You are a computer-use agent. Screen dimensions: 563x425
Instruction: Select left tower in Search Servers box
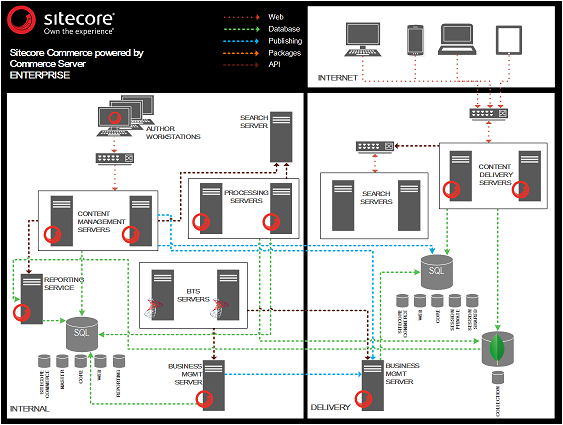[x=343, y=205]
